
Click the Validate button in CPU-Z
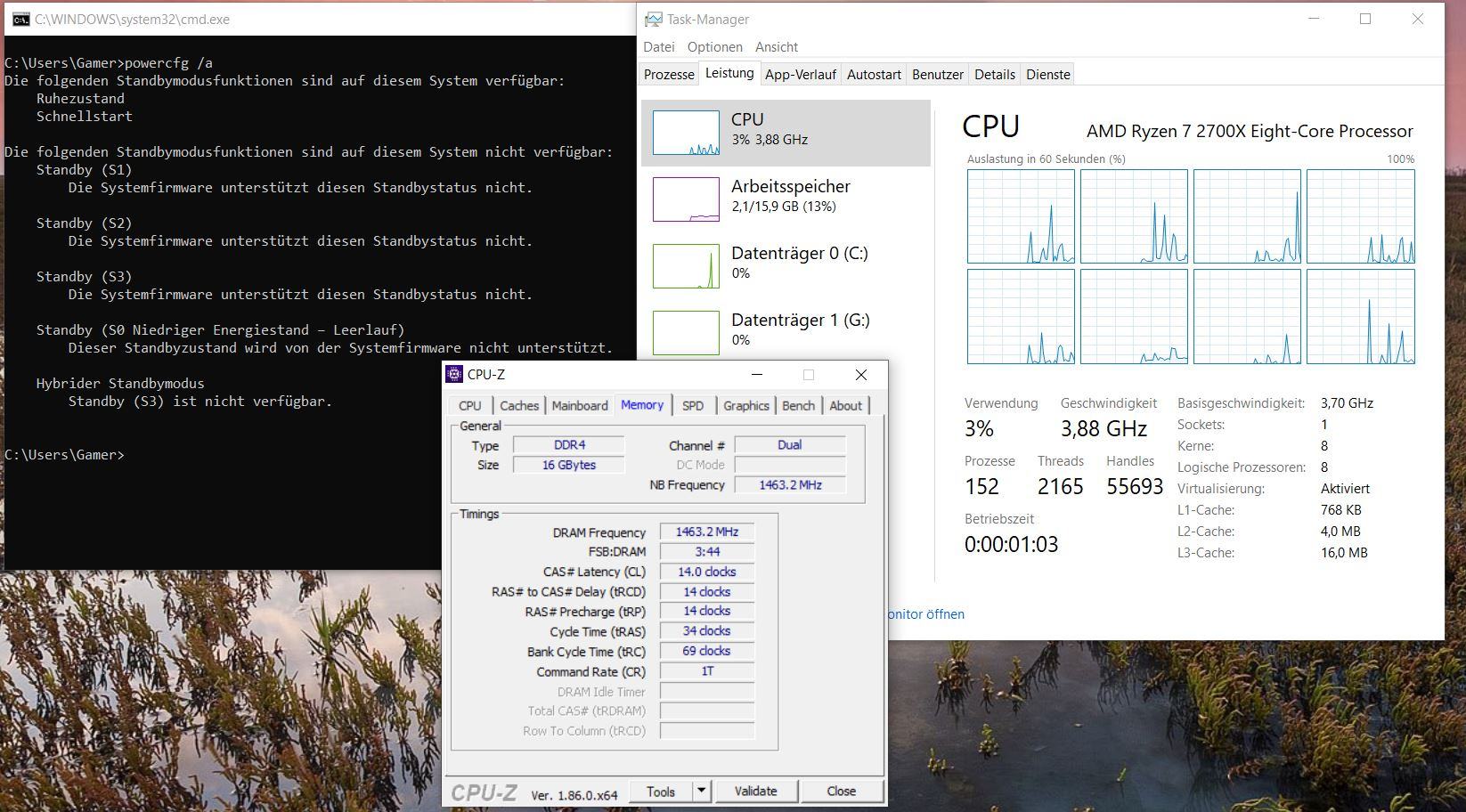click(x=755, y=791)
